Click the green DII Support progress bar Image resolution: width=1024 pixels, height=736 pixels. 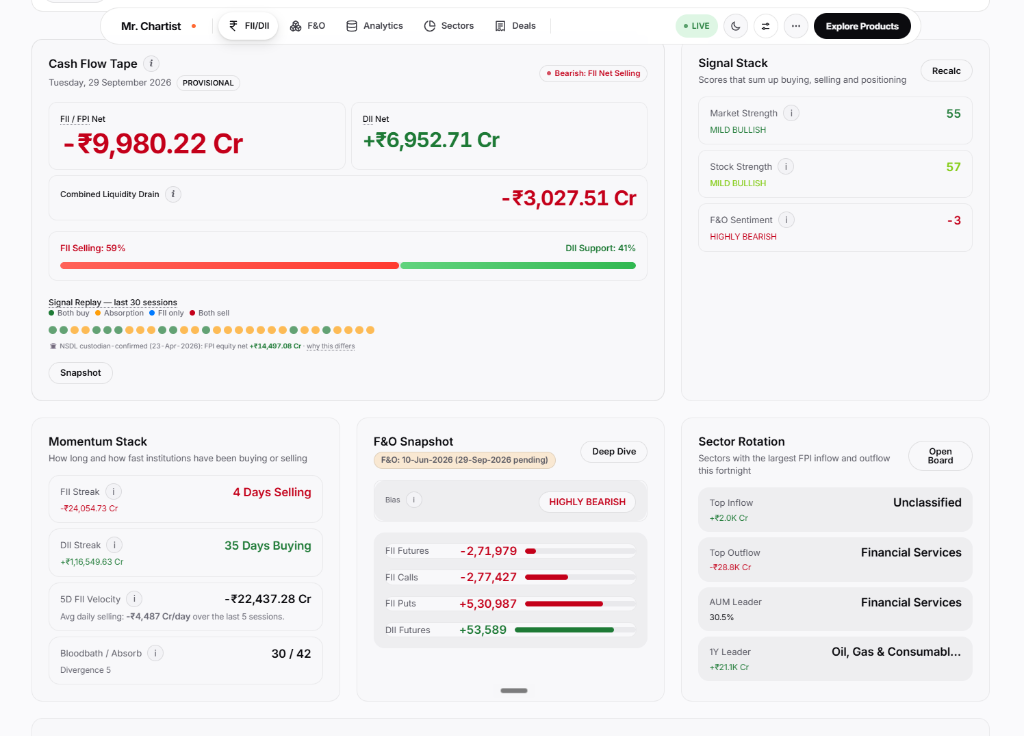[518, 266]
